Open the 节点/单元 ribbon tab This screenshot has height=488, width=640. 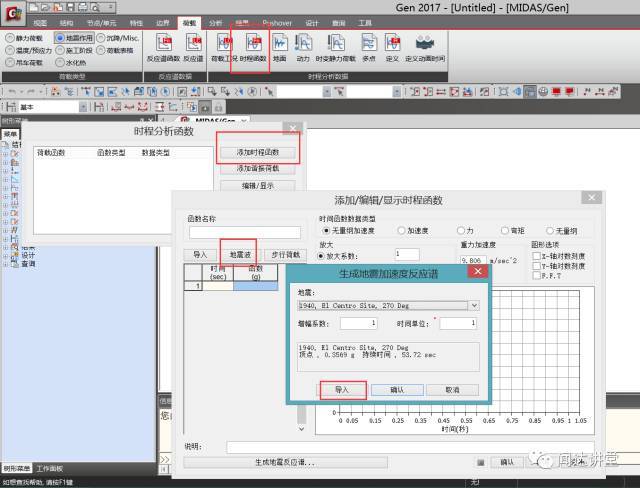pyautogui.click(x=102, y=23)
